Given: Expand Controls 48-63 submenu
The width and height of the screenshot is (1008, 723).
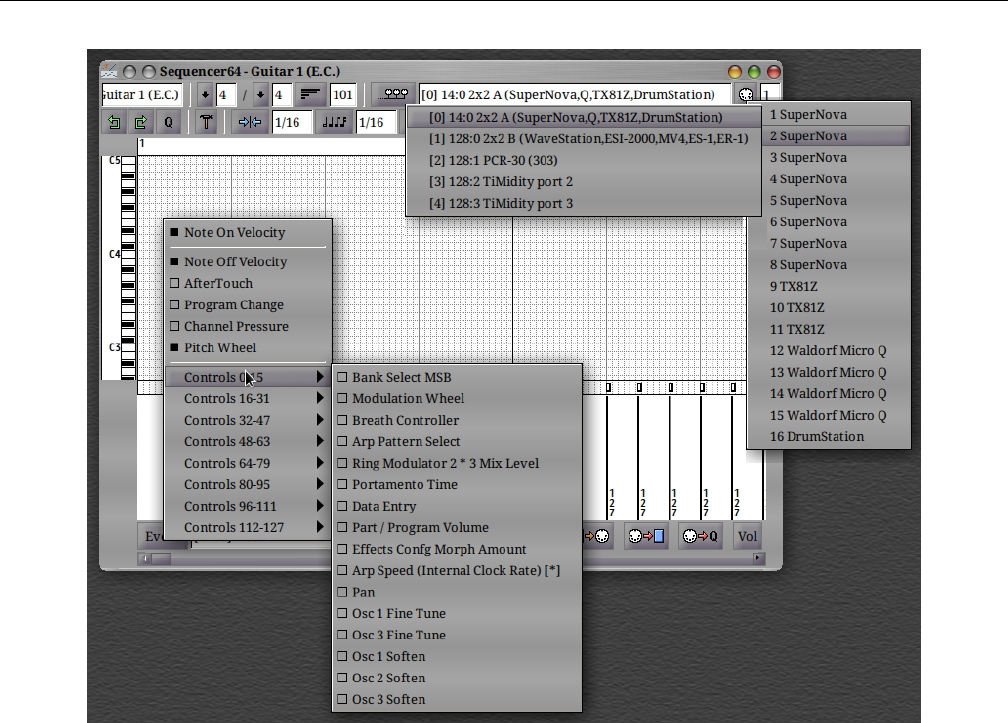Looking at the screenshot, I should [248, 442].
